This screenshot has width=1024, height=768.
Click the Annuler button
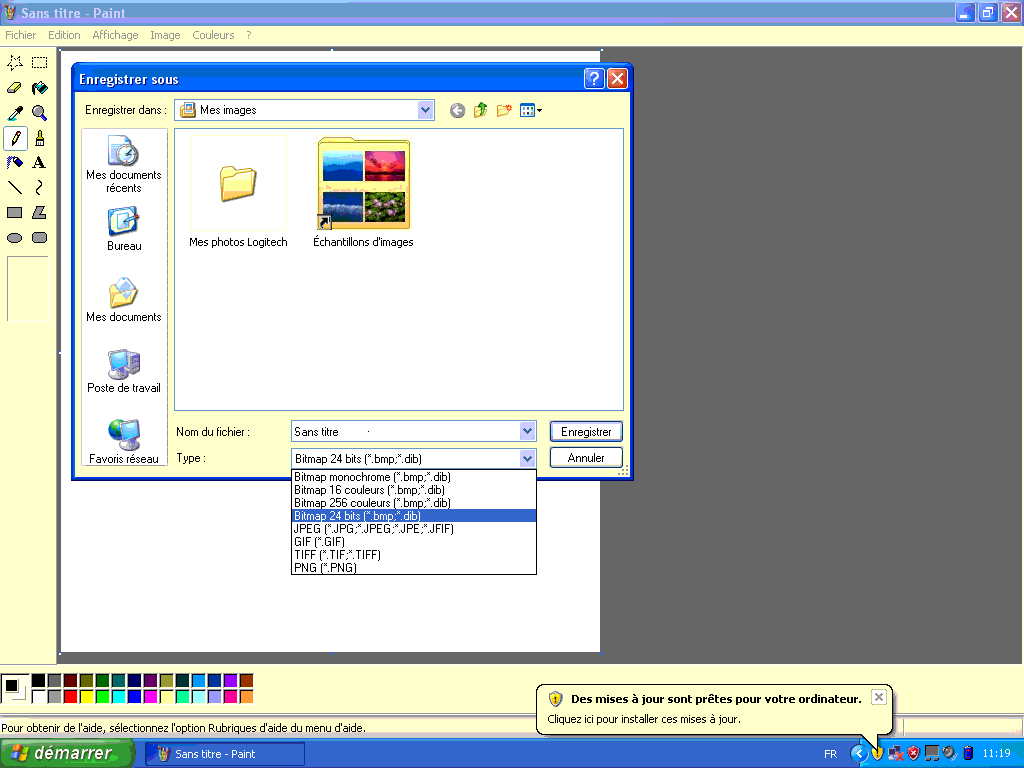click(586, 458)
